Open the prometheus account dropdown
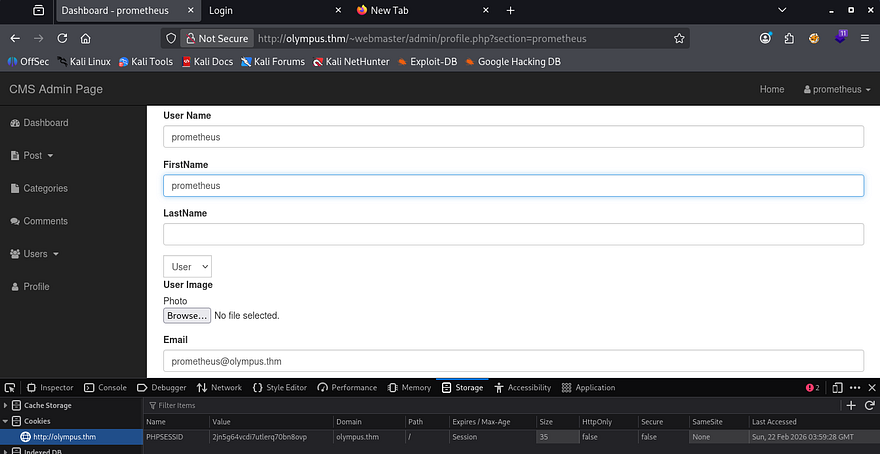 (x=836, y=89)
